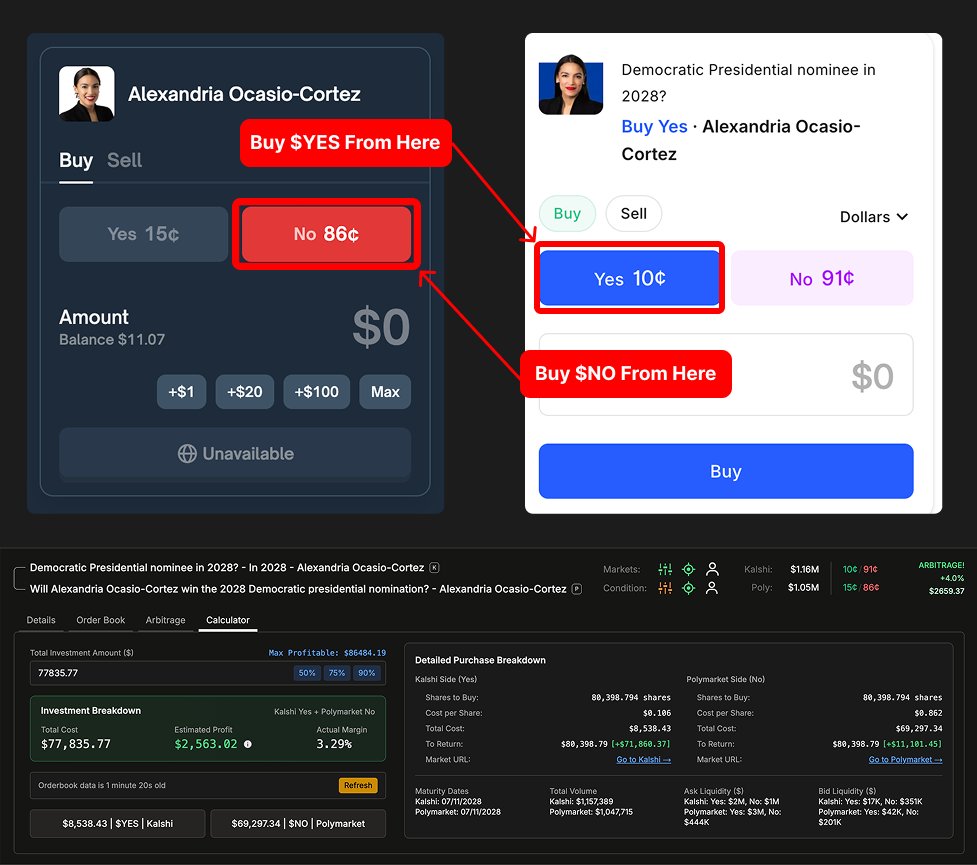
Task: Click Ocasio-Cortez photo in Kalshi panel
Action: pos(571,85)
